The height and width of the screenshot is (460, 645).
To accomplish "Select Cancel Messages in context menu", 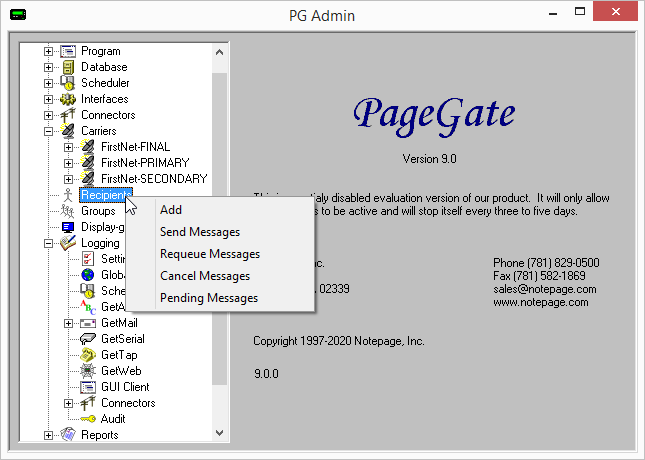I will (205, 276).
